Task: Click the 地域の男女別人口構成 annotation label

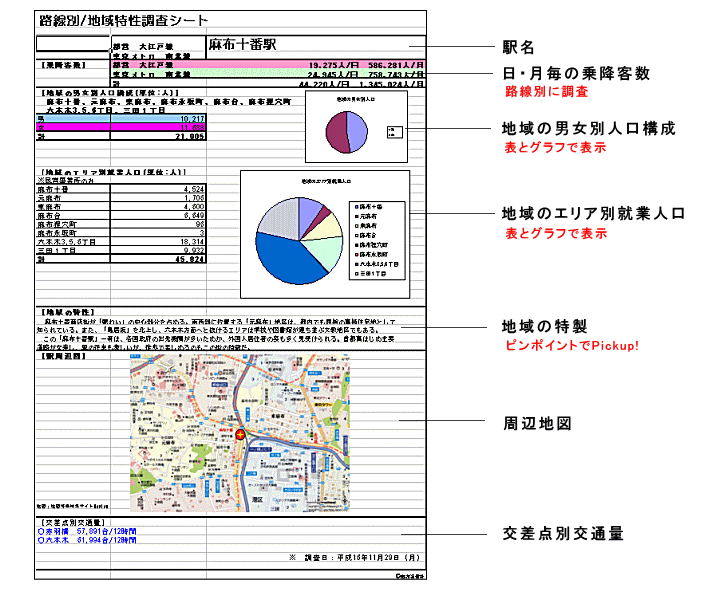Action: tap(589, 129)
